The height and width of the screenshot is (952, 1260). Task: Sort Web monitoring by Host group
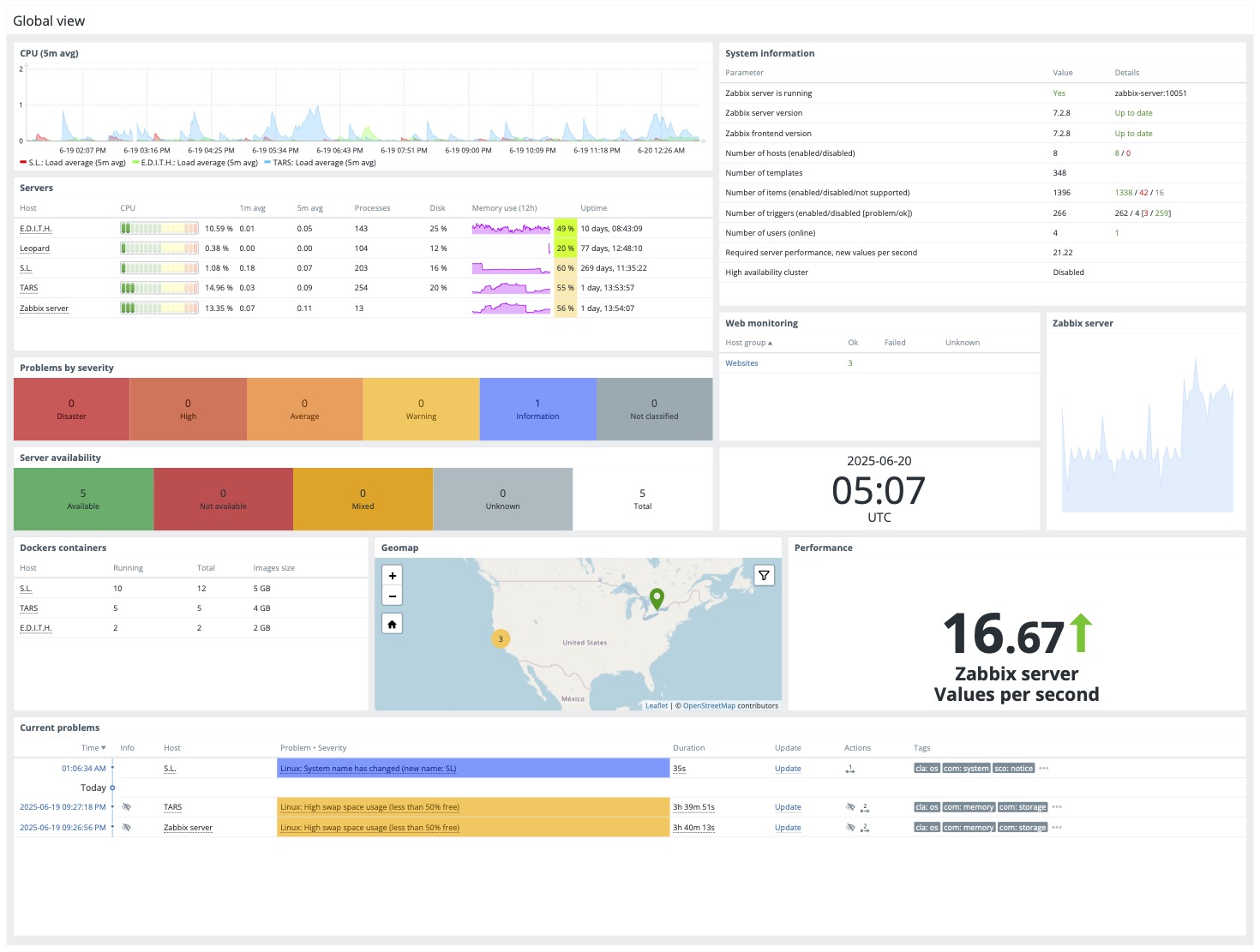pos(748,343)
